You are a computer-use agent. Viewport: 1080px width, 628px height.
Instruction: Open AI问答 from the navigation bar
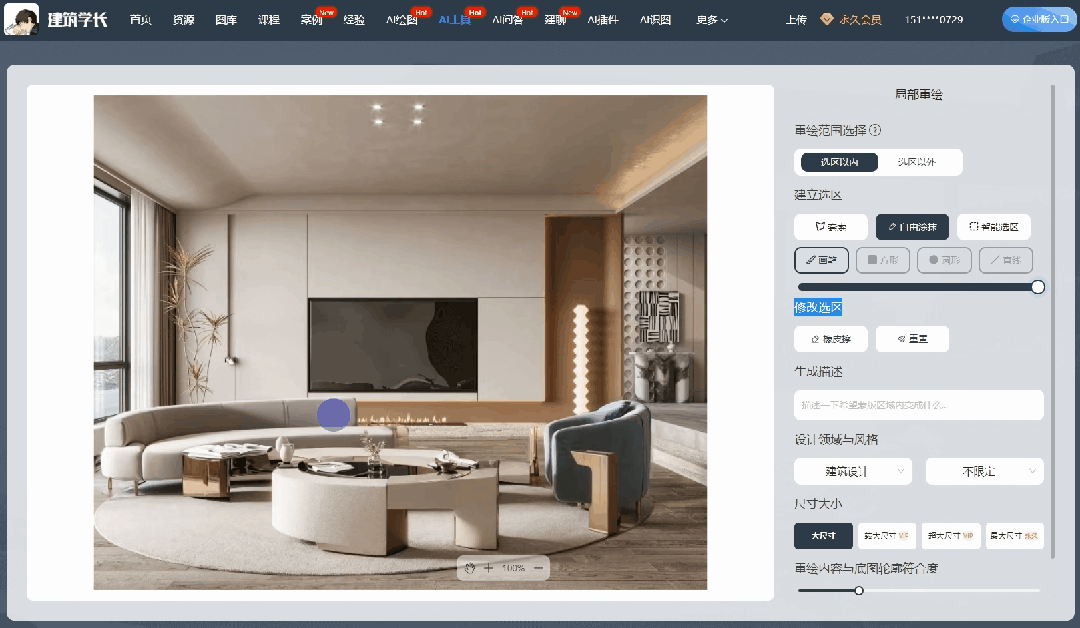click(x=508, y=20)
